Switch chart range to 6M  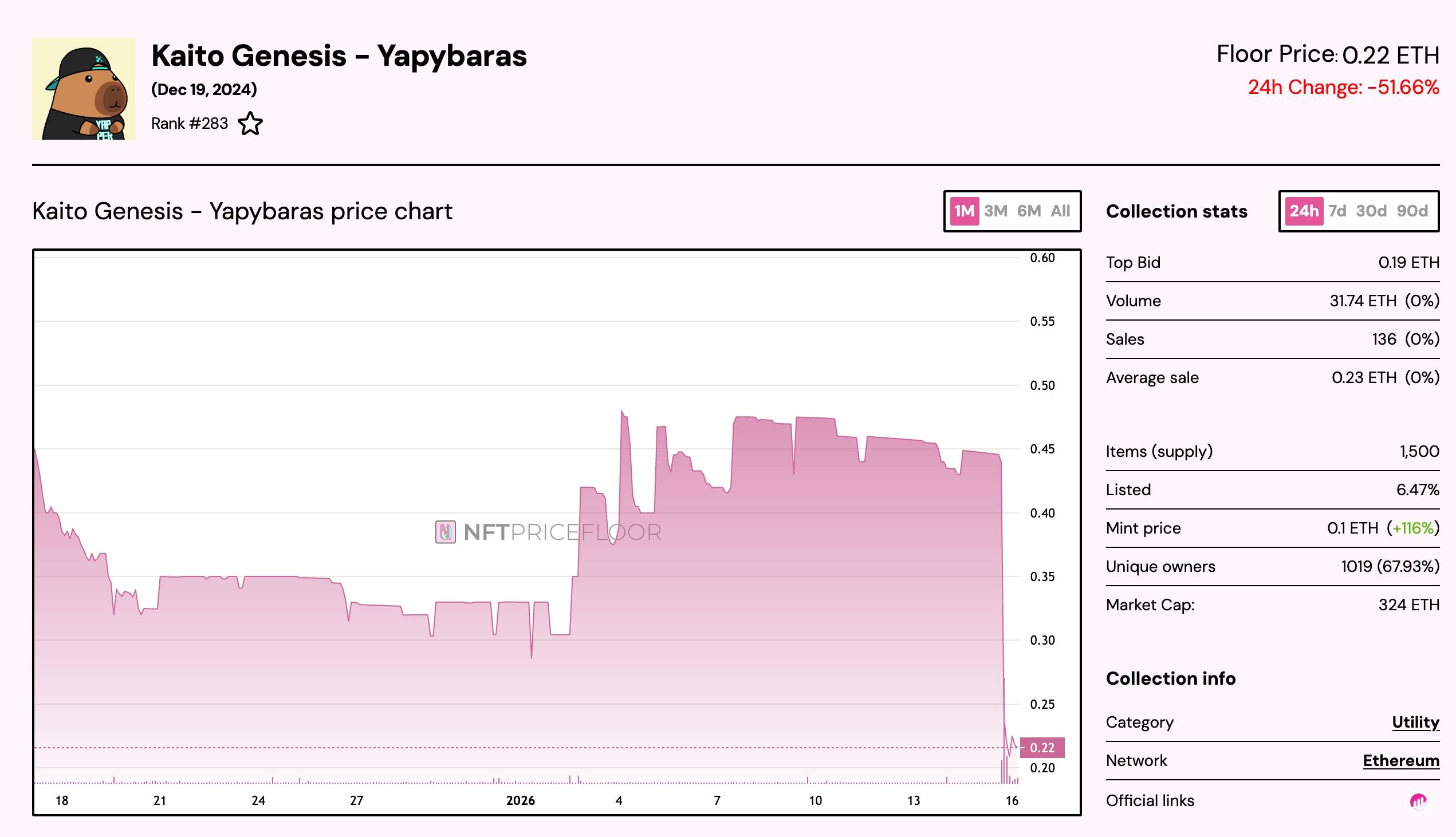click(x=1029, y=211)
